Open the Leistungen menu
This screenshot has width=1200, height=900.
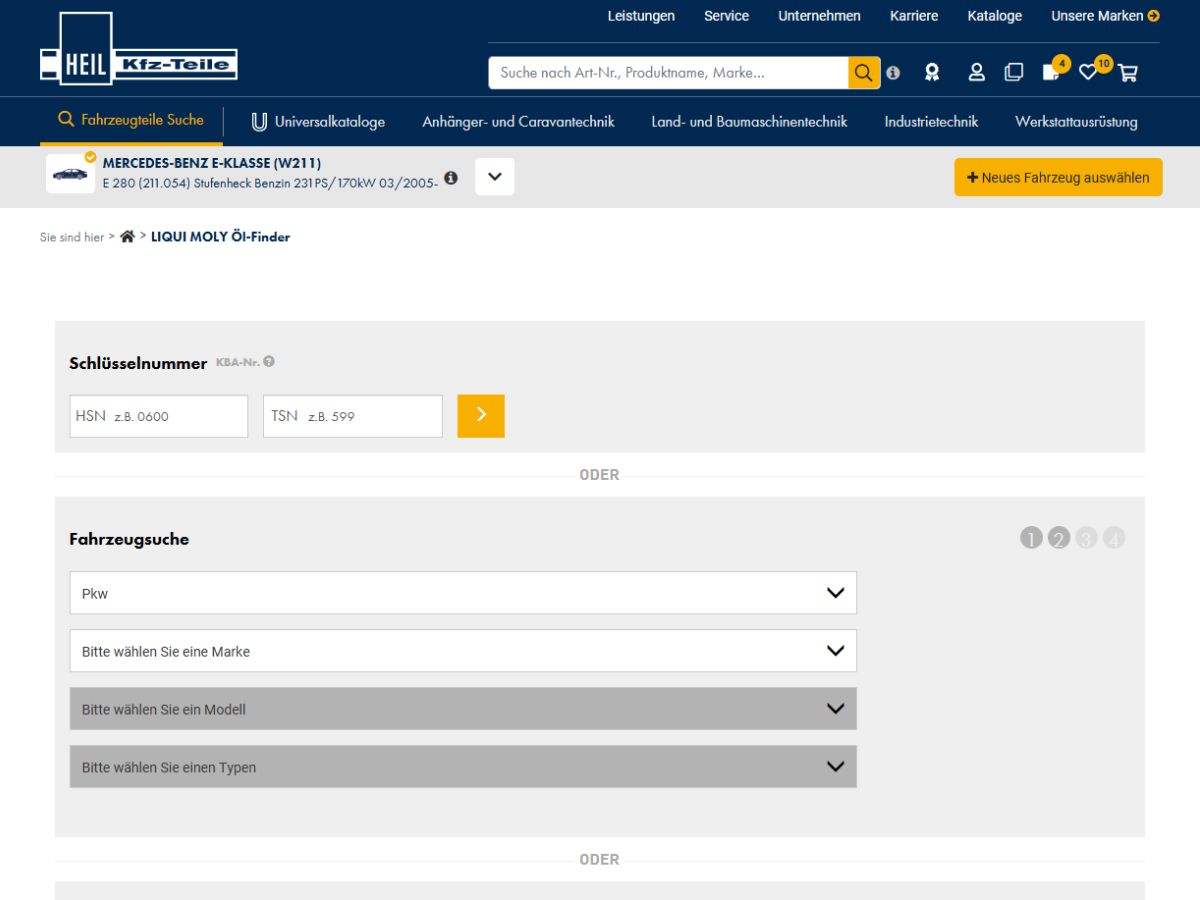tap(641, 16)
